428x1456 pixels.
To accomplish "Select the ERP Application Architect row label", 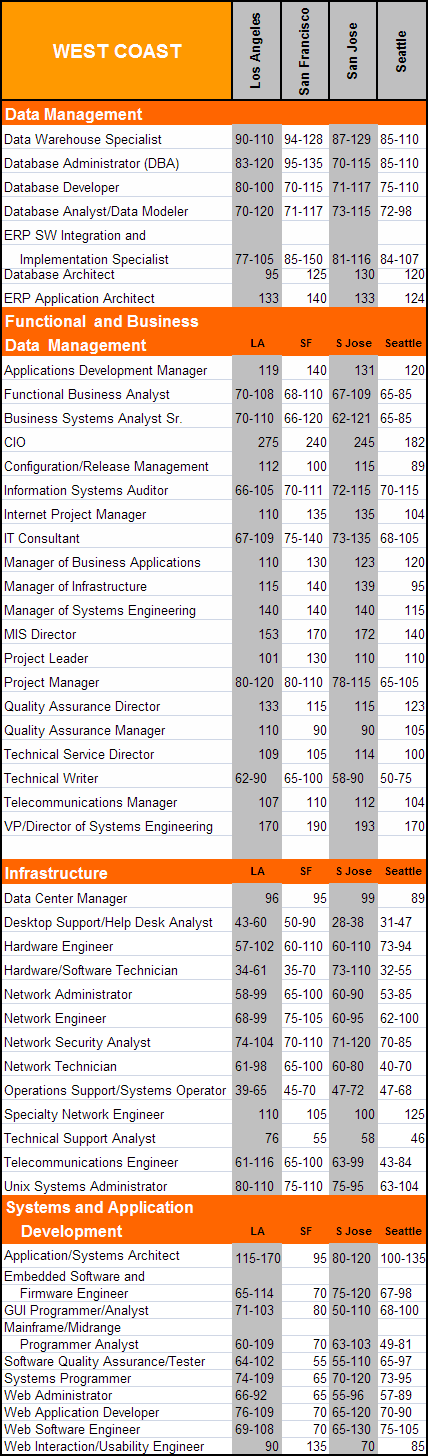I will pos(80,298).
